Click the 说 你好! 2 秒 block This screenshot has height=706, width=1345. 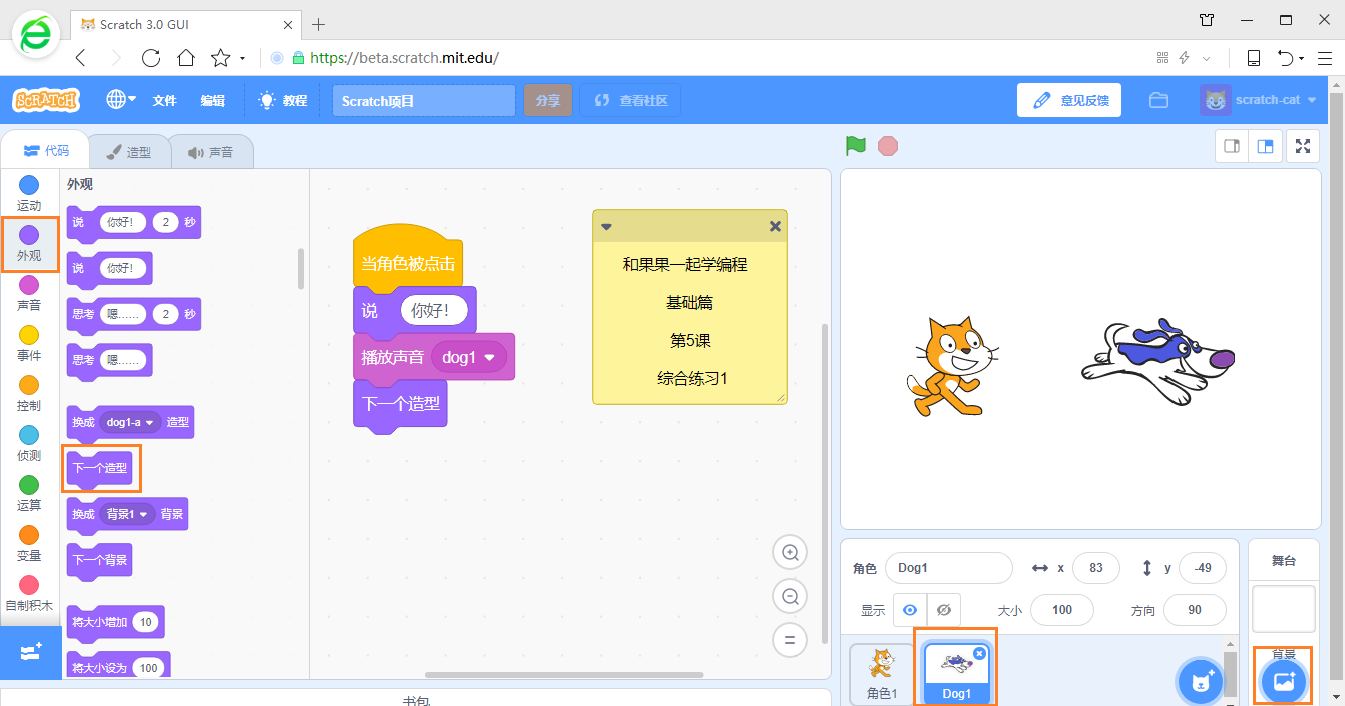(x=133, y=222)
